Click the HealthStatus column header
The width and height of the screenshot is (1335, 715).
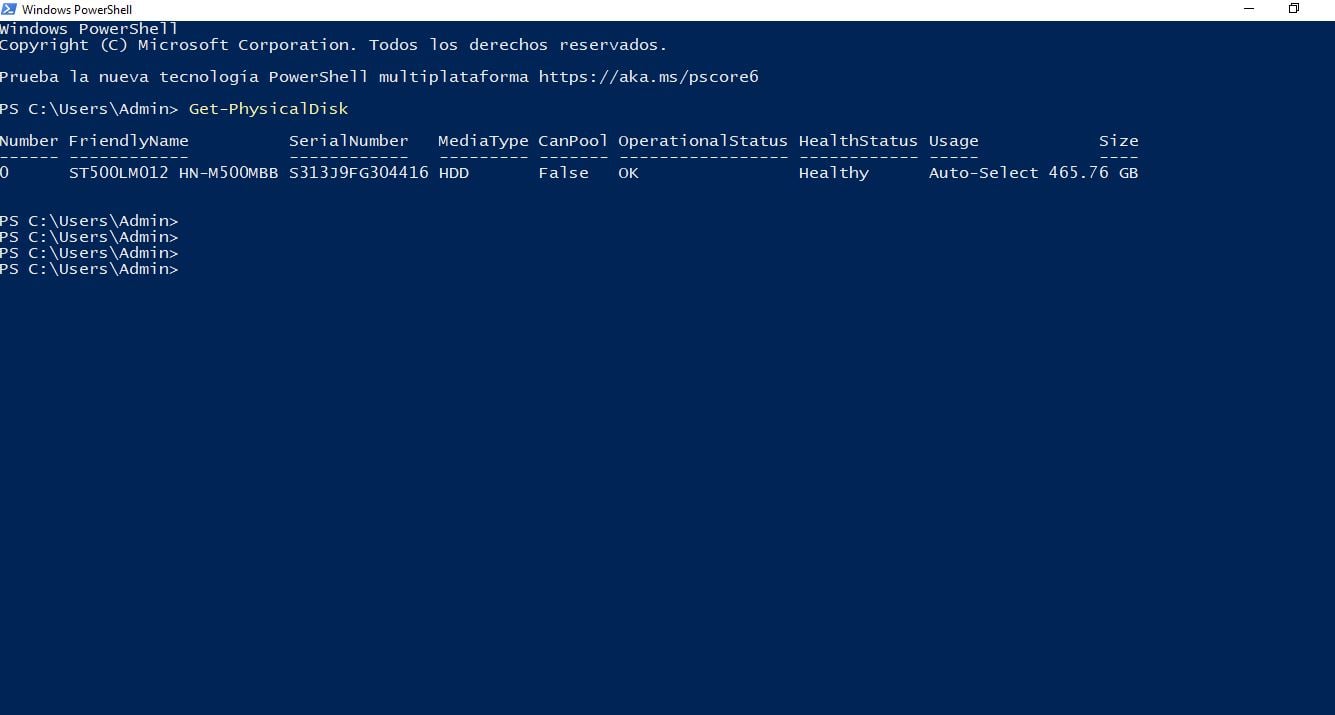point(857,141)
